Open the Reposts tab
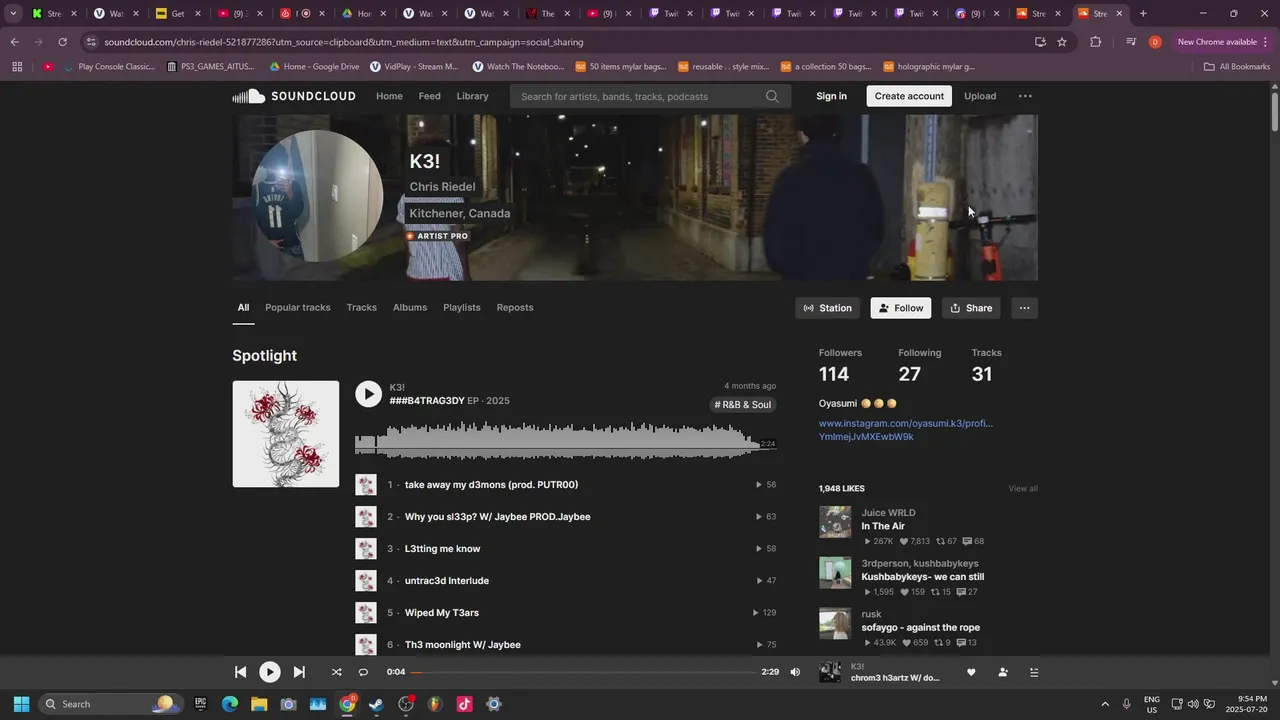This screenshot has width=1280, height=720. pos(515,307)
